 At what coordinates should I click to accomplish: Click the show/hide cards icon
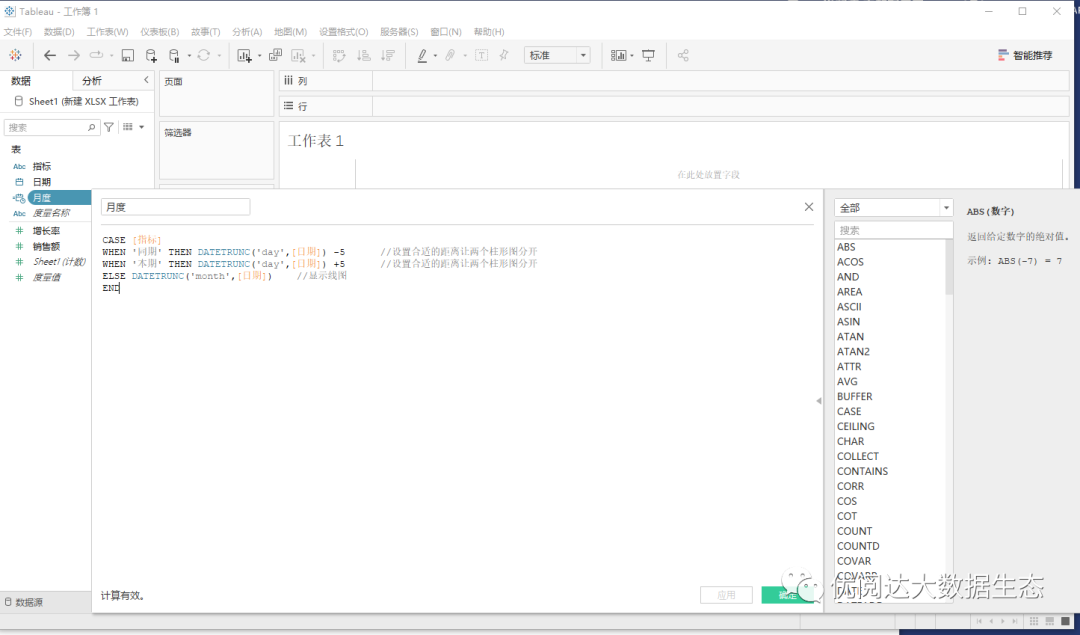tap(619, 55)
